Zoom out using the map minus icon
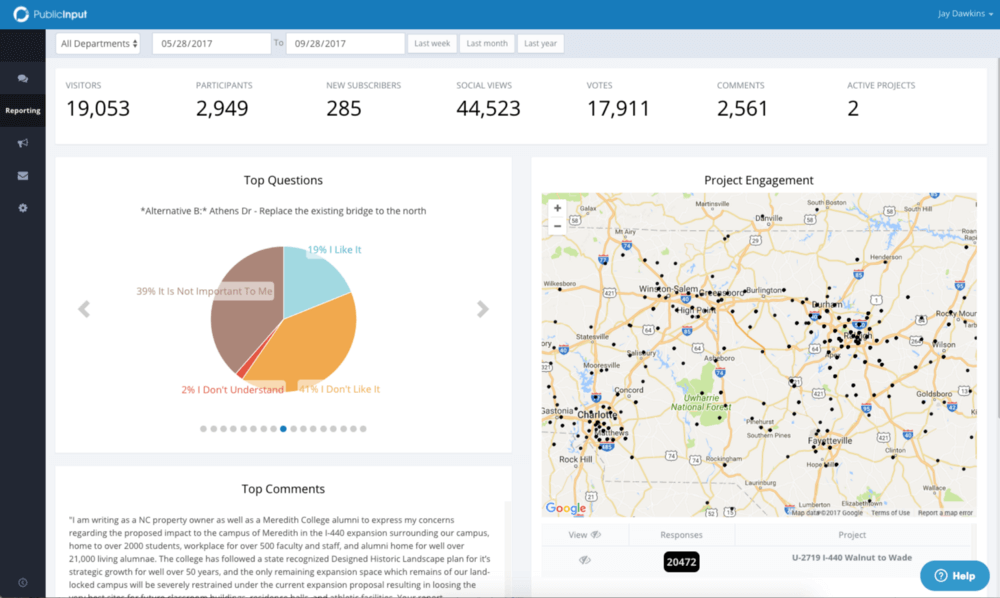The image size is (1000, 598). (556, 228)
